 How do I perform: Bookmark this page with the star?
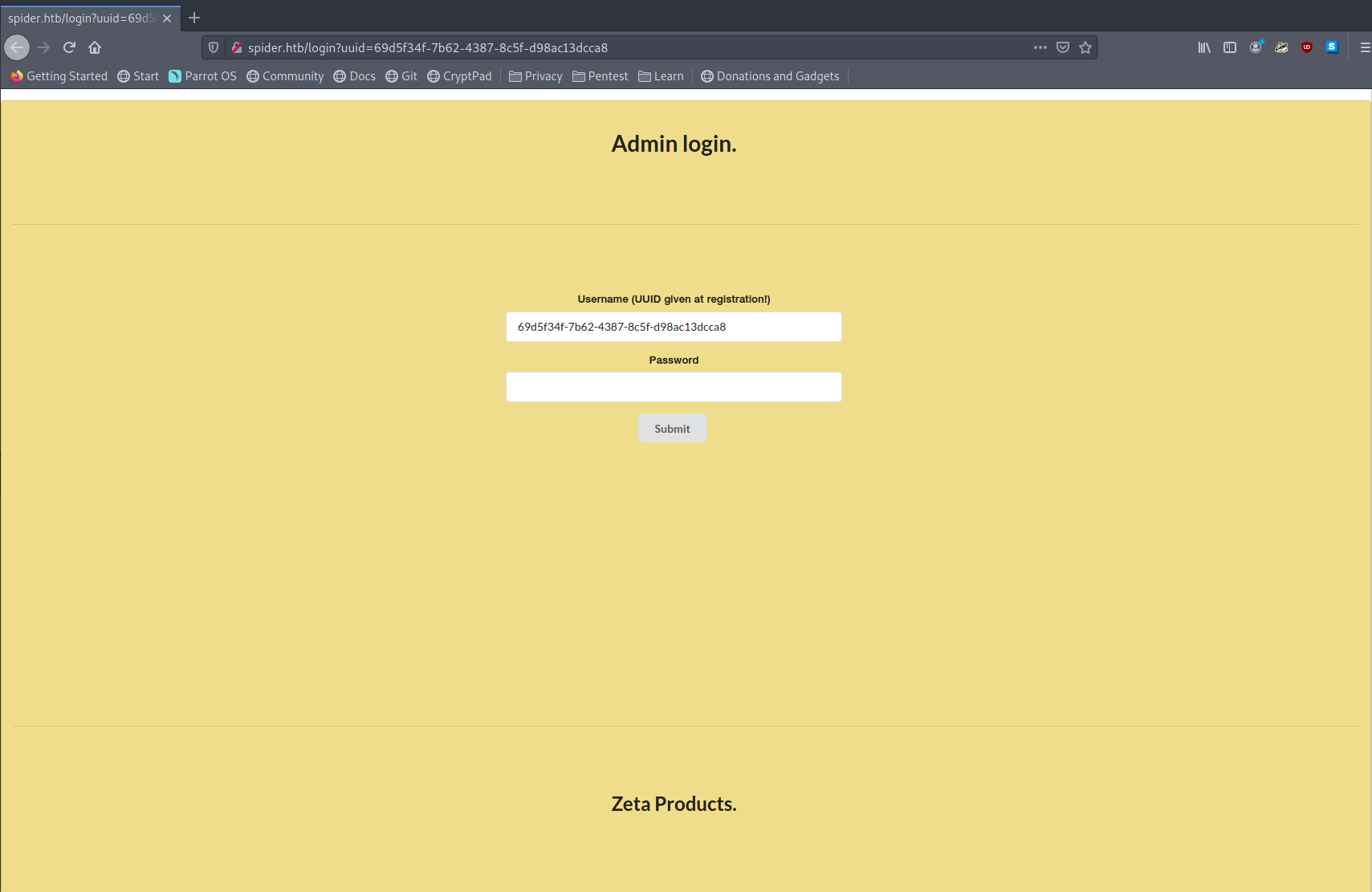(1085, 47)
